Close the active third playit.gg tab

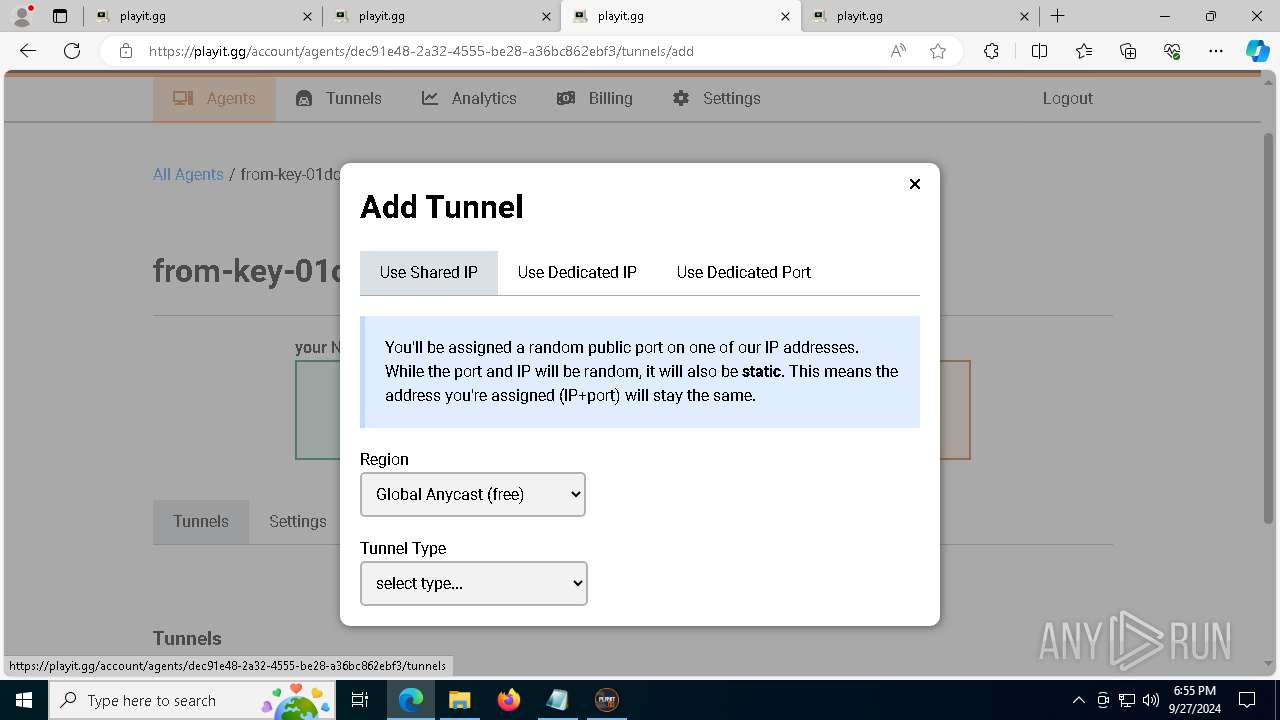coord(785,16)
